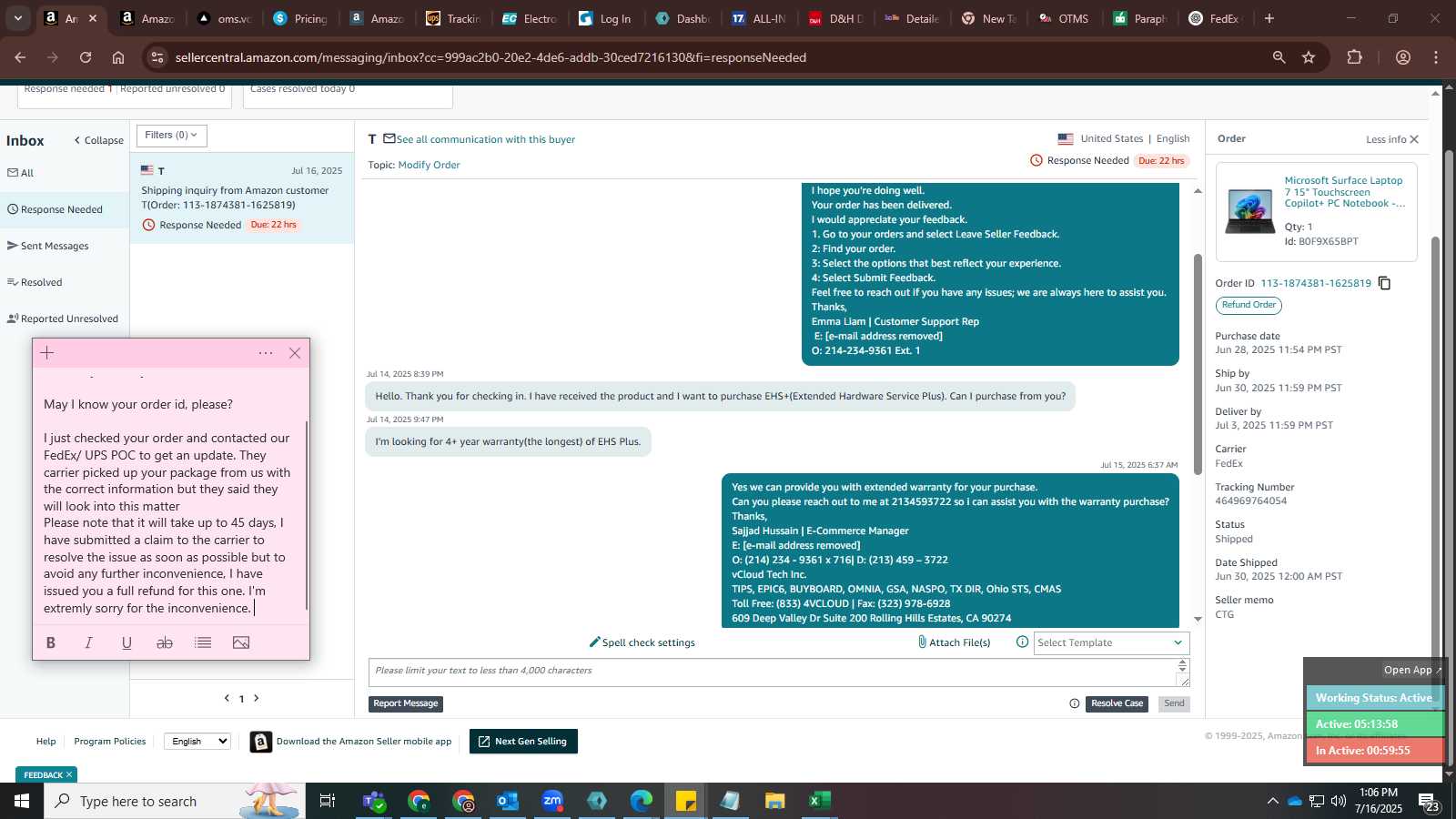Bookmark this page with the star
1456x819 pixels.
click(x=1309, y=57)
